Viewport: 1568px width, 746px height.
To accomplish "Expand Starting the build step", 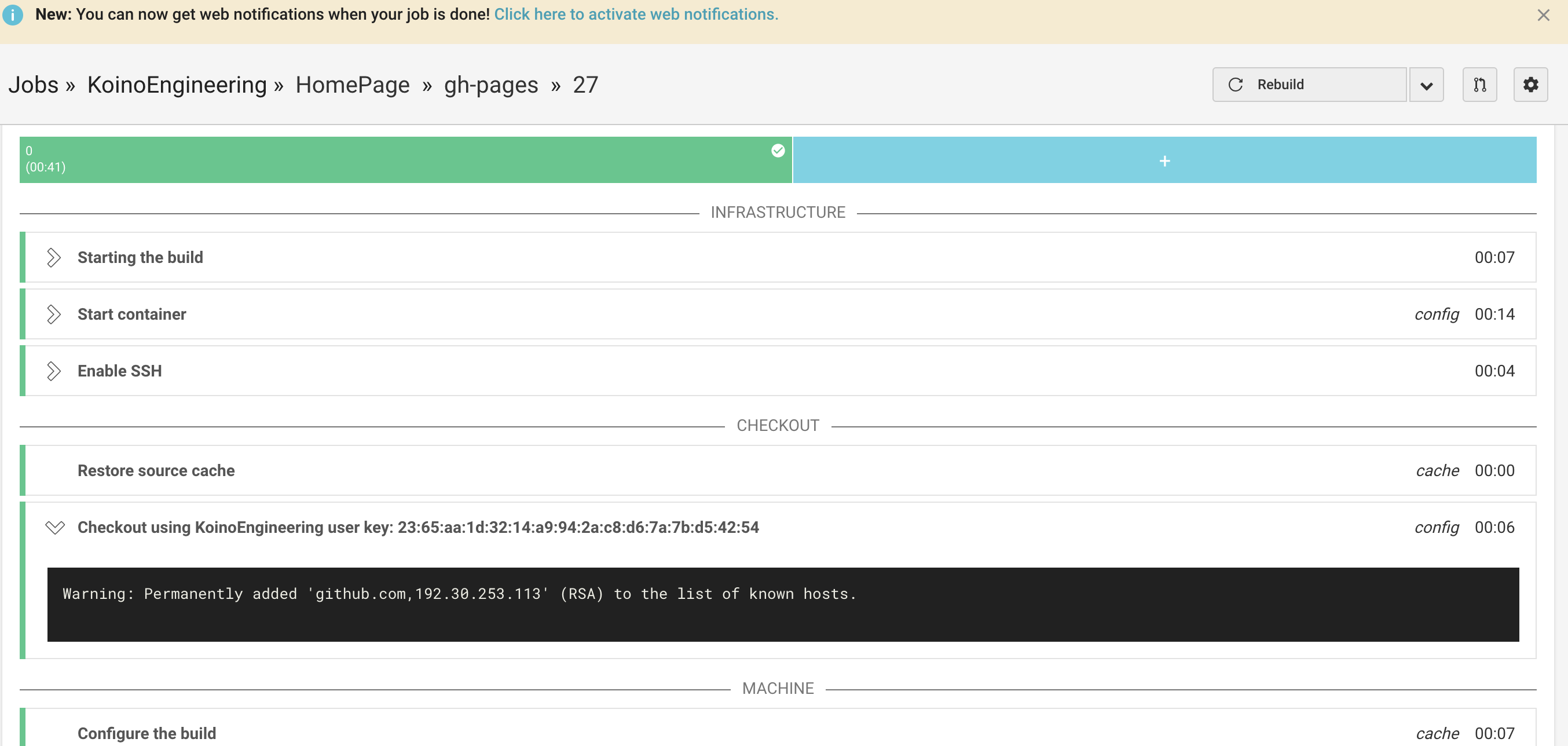I will coord(54,258).
